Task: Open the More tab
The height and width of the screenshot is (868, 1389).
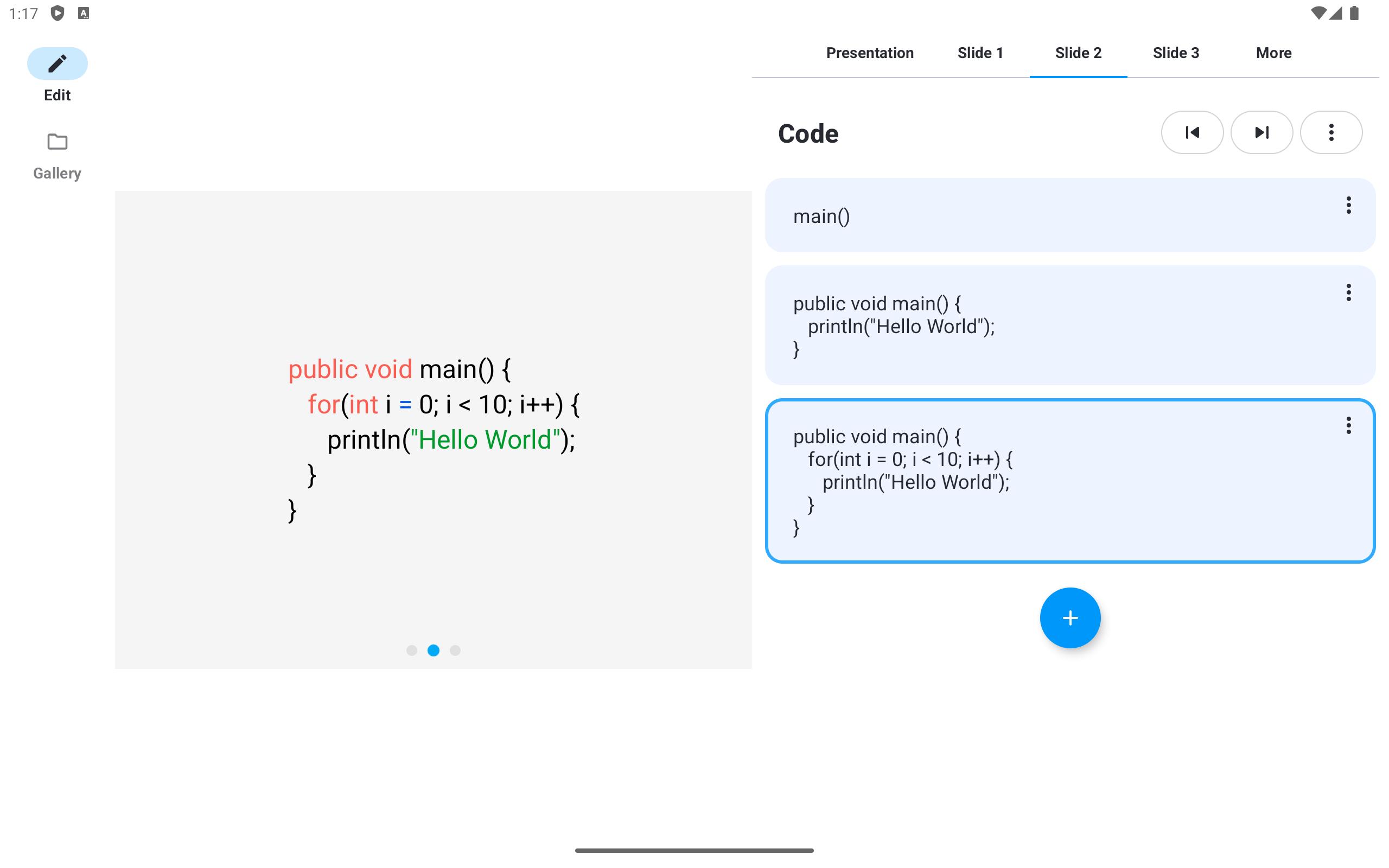Action: [x=1273, y=53]
